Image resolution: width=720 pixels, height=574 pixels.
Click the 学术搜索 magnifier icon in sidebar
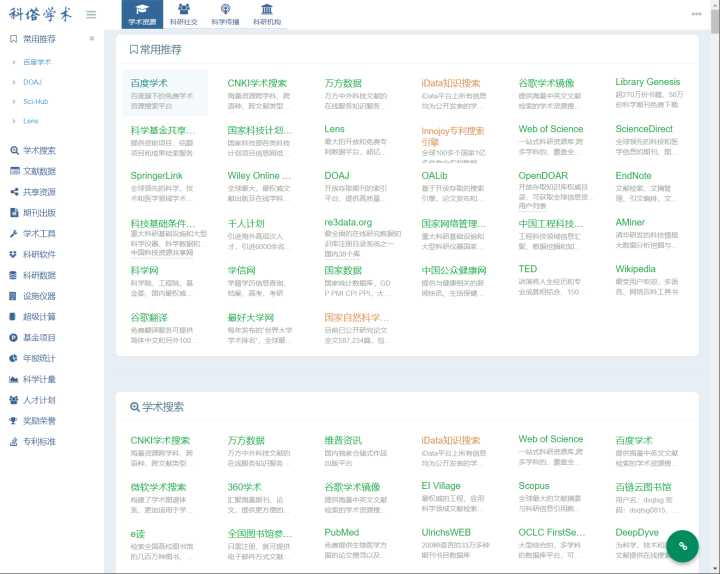pos(14,150)
